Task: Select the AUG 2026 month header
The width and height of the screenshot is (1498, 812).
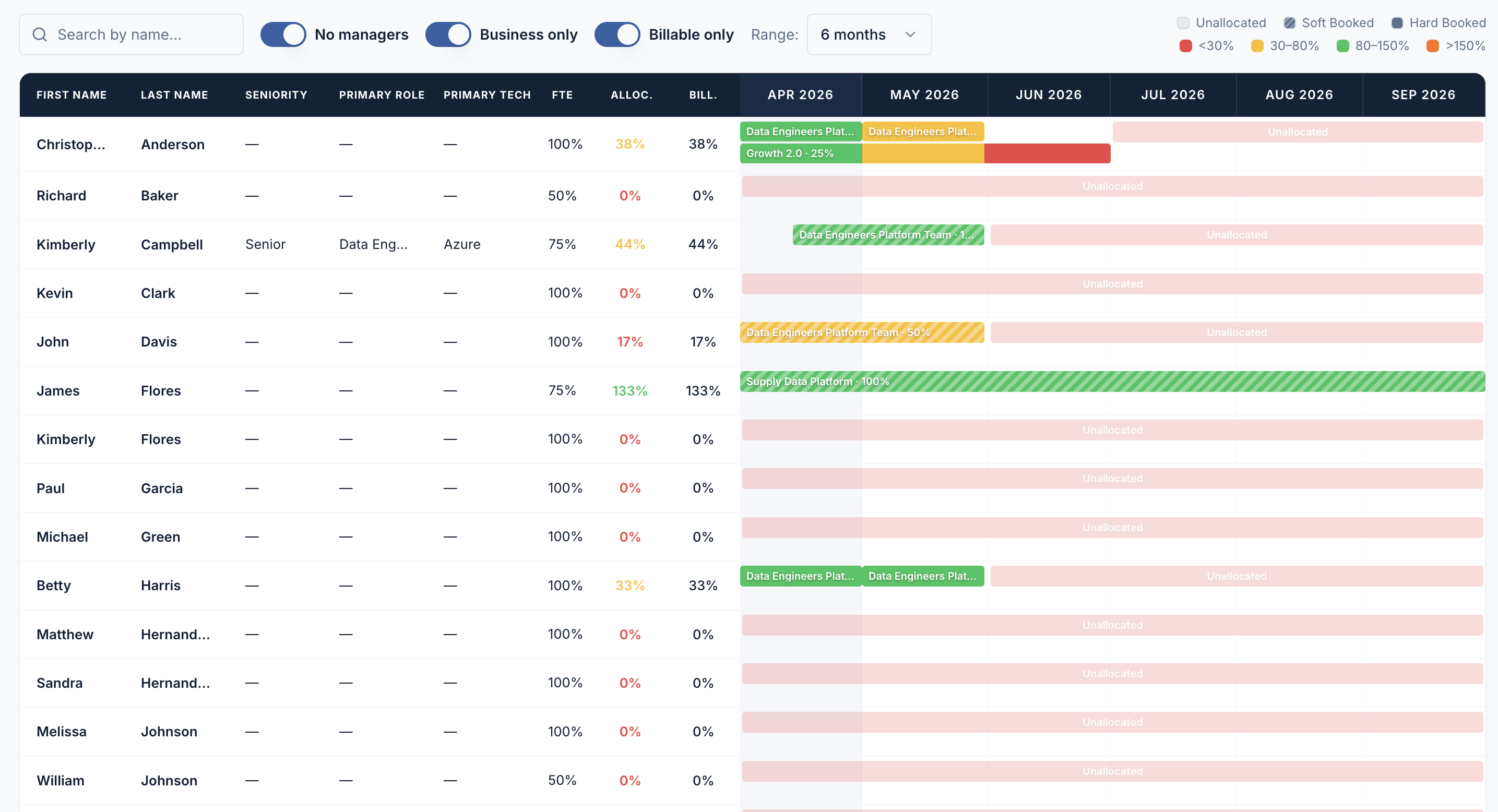Action: click(x=1299, y=95)
